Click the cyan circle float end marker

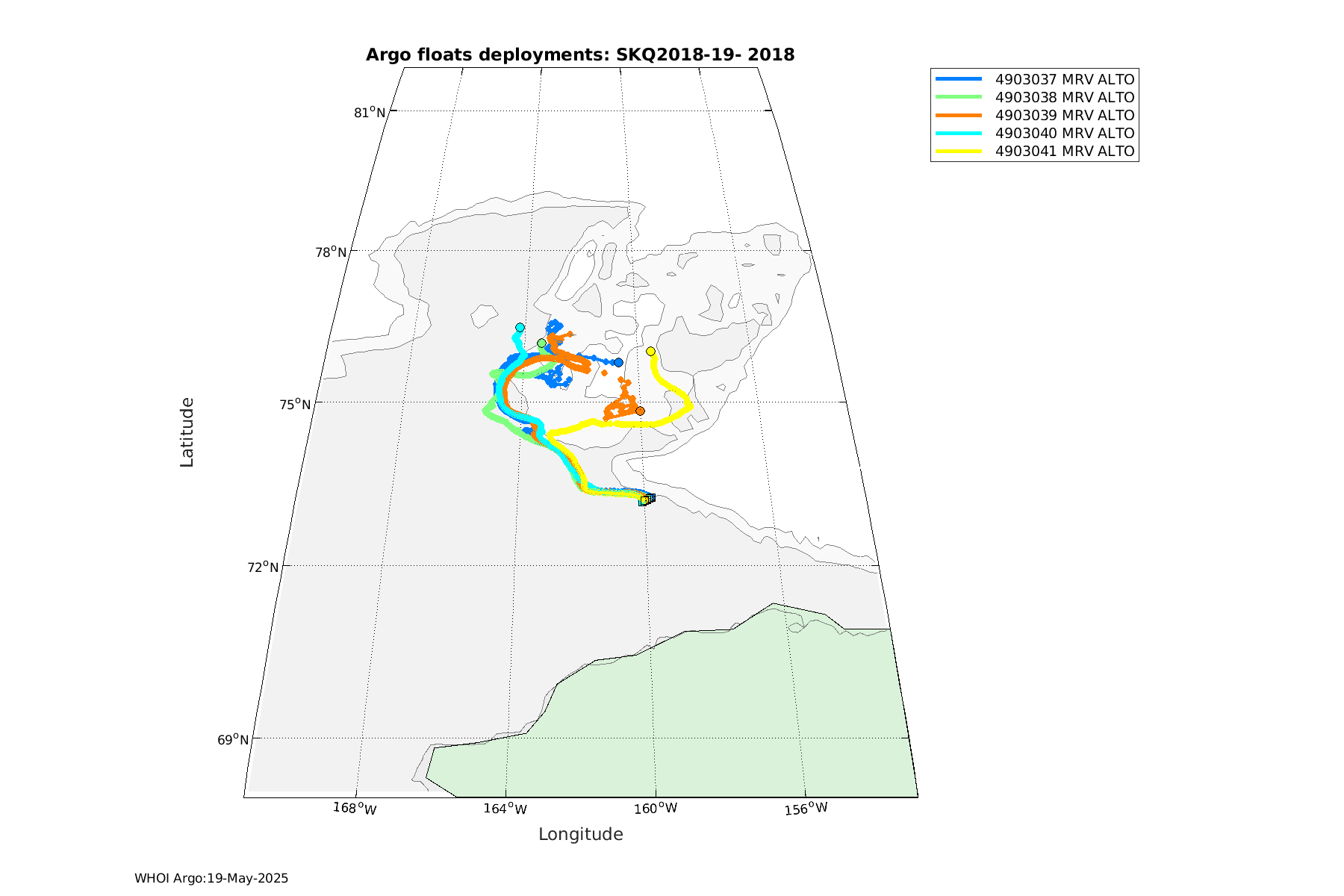point(520,327)
